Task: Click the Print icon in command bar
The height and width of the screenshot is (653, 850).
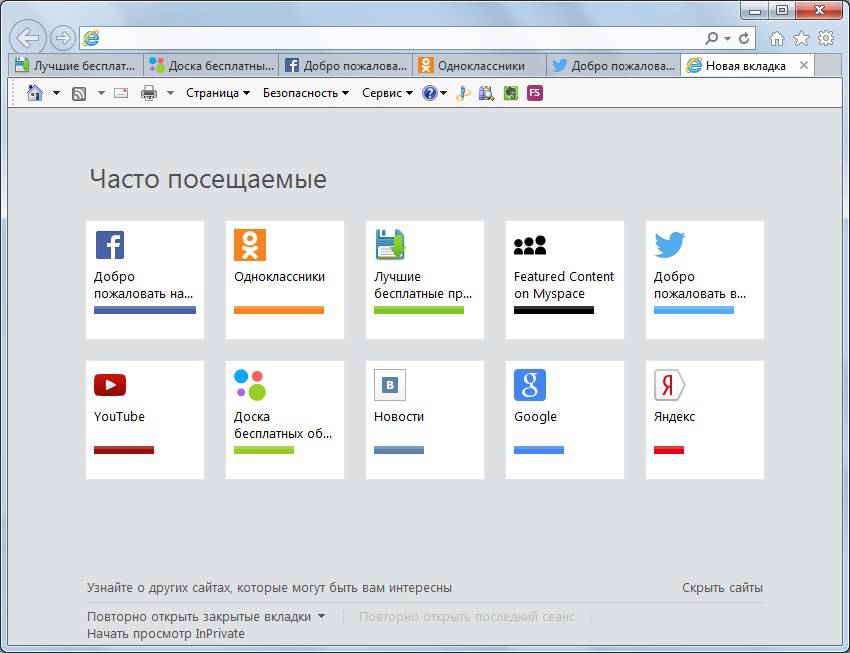Action: (149, 93)
